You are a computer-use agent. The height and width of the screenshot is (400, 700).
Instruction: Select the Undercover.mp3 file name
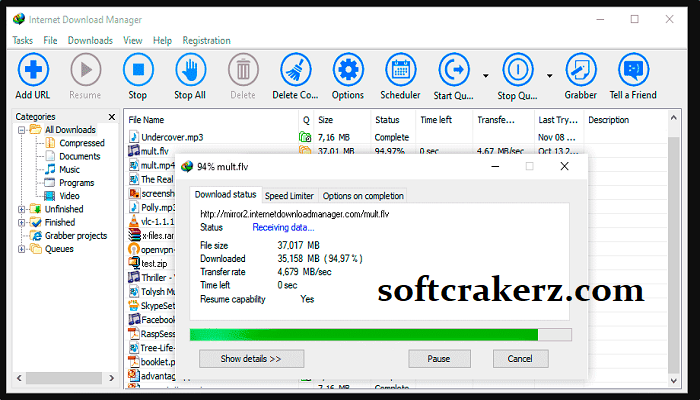click(172, 137)
